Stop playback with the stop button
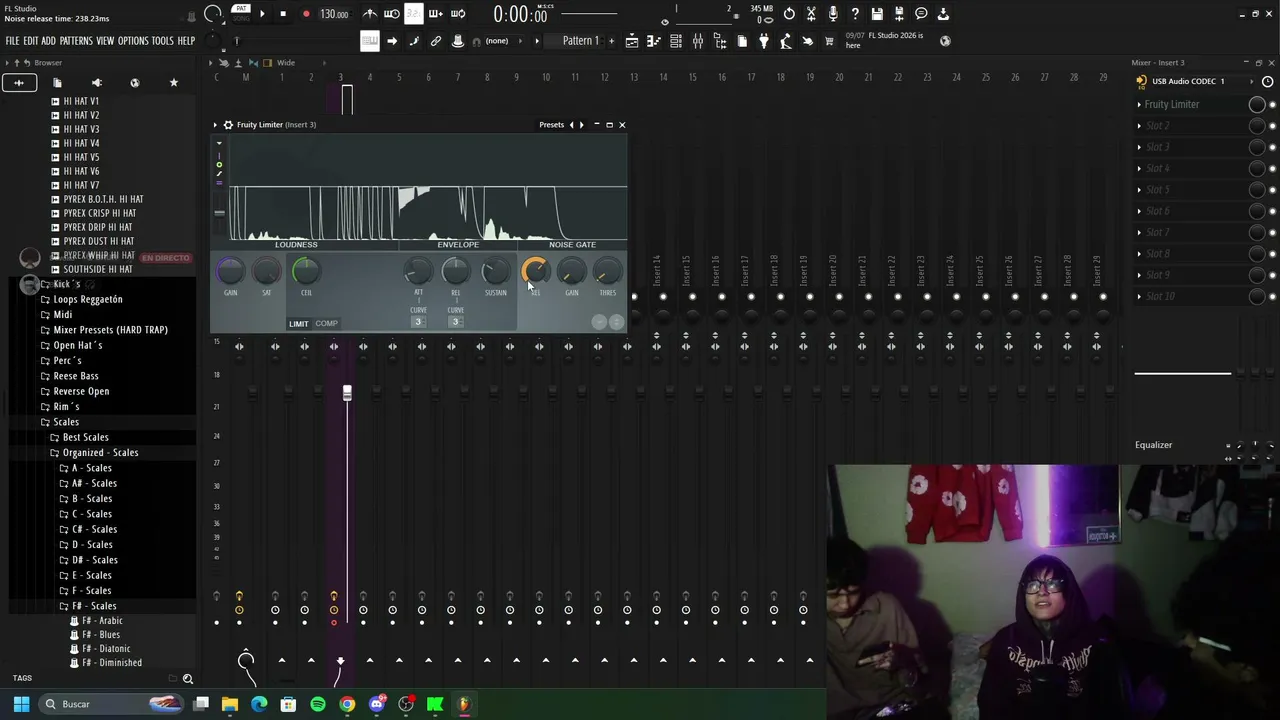 point(283,14)
